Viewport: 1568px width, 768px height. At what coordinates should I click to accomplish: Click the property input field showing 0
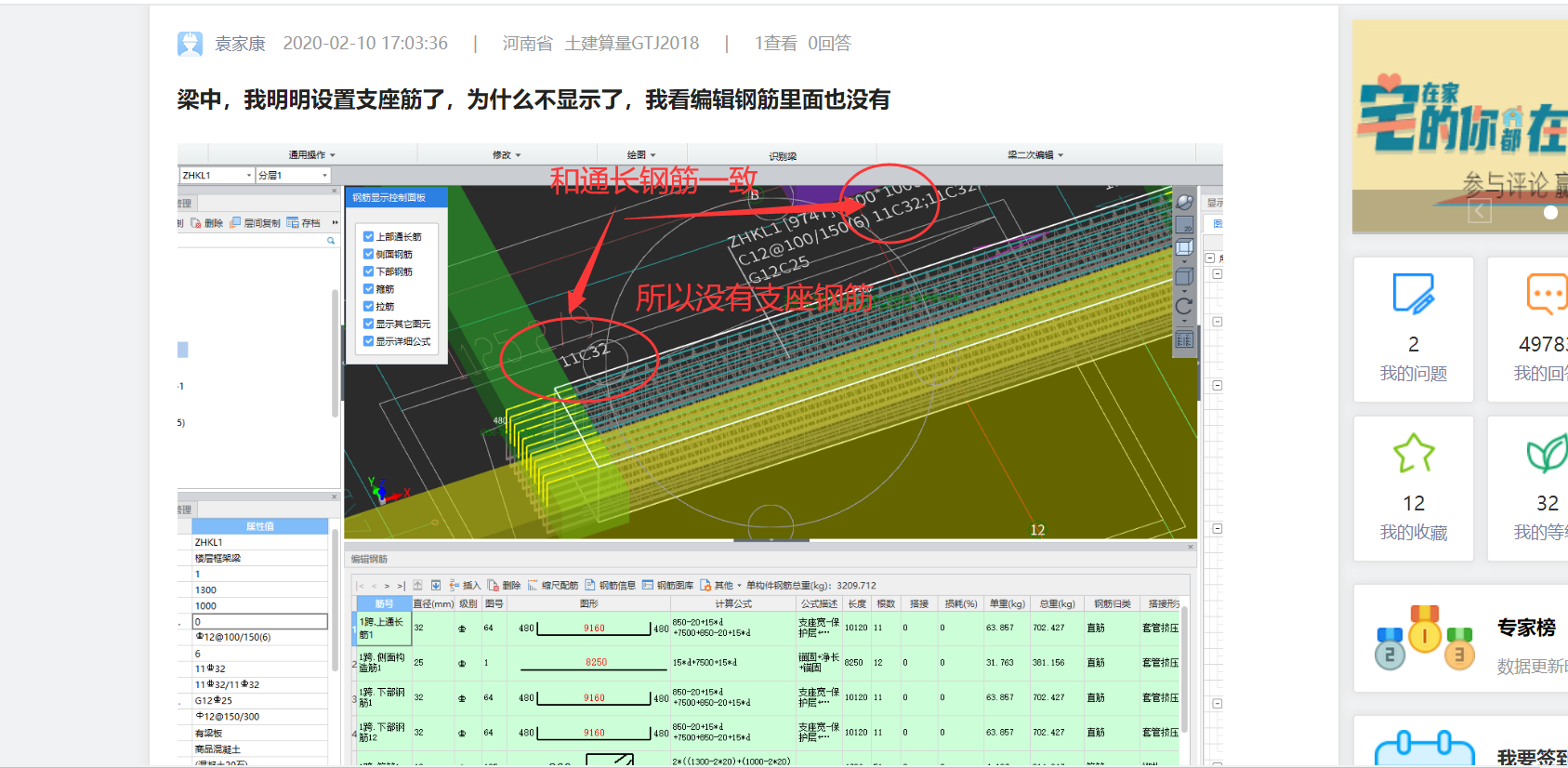(x=260, y=621)
